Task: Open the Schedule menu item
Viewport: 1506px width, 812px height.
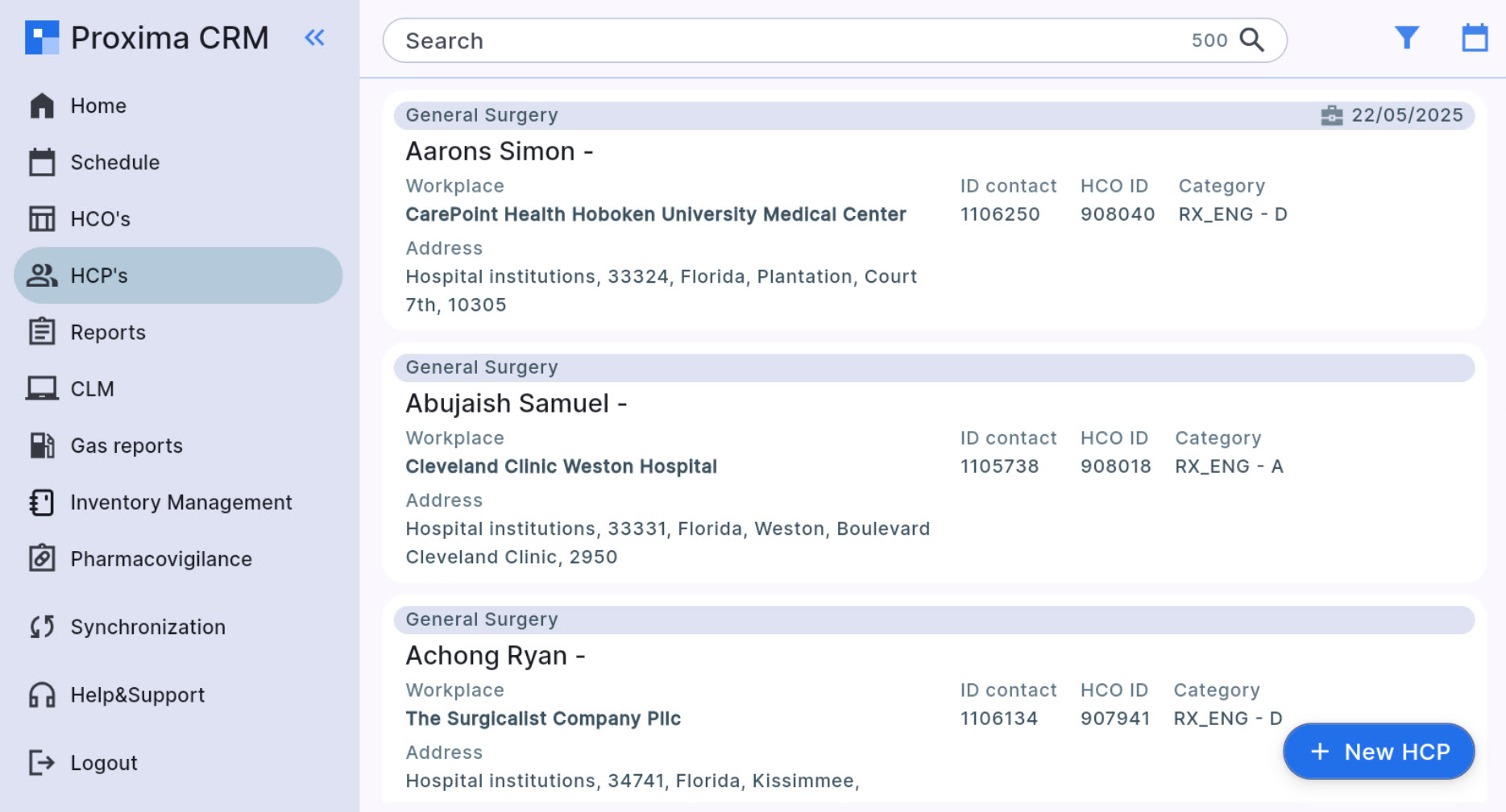Action: point(114,162)
